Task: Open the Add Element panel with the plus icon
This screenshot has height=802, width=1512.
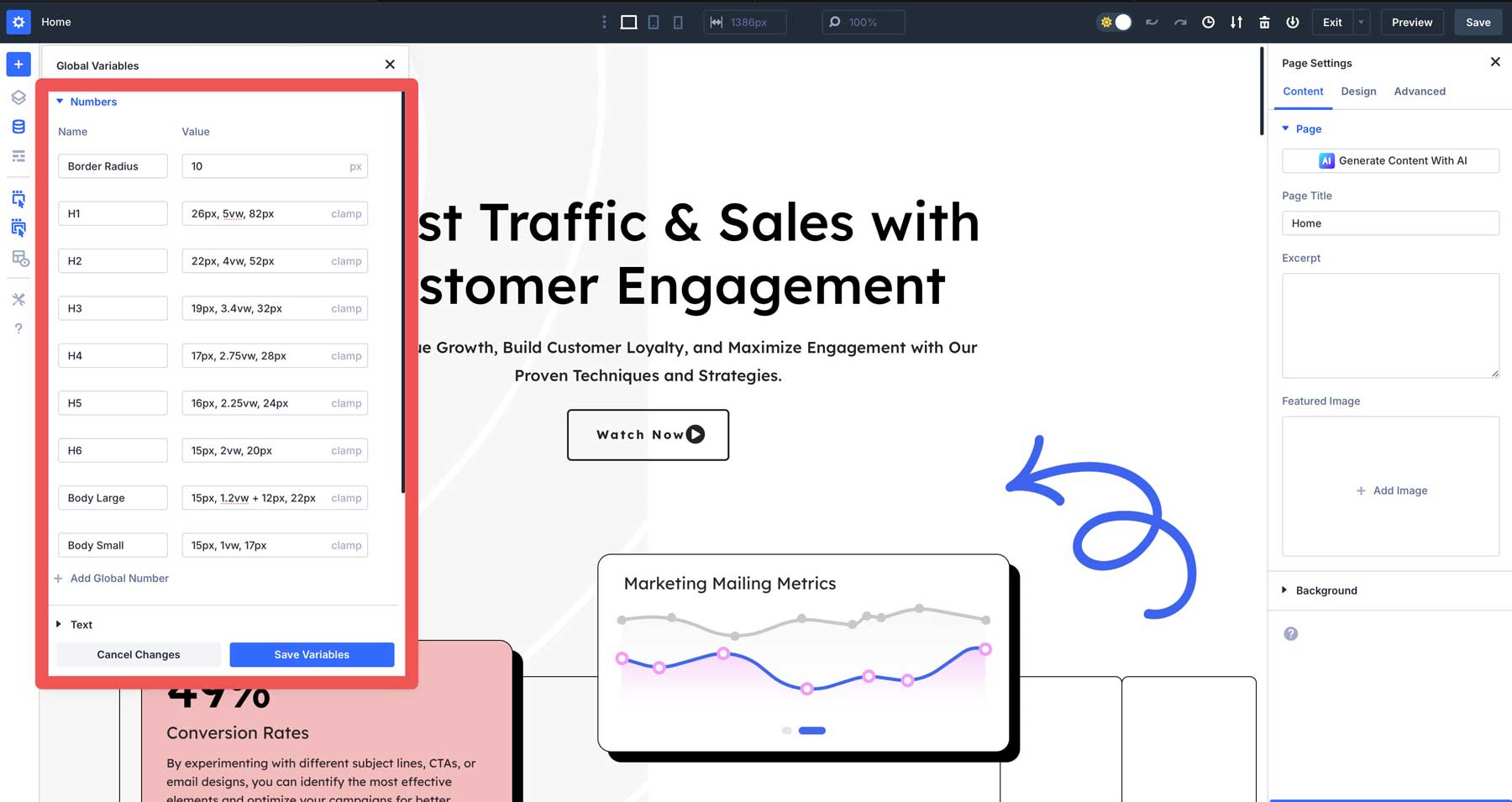Action: pyautogui.click(x=18, y=64)
